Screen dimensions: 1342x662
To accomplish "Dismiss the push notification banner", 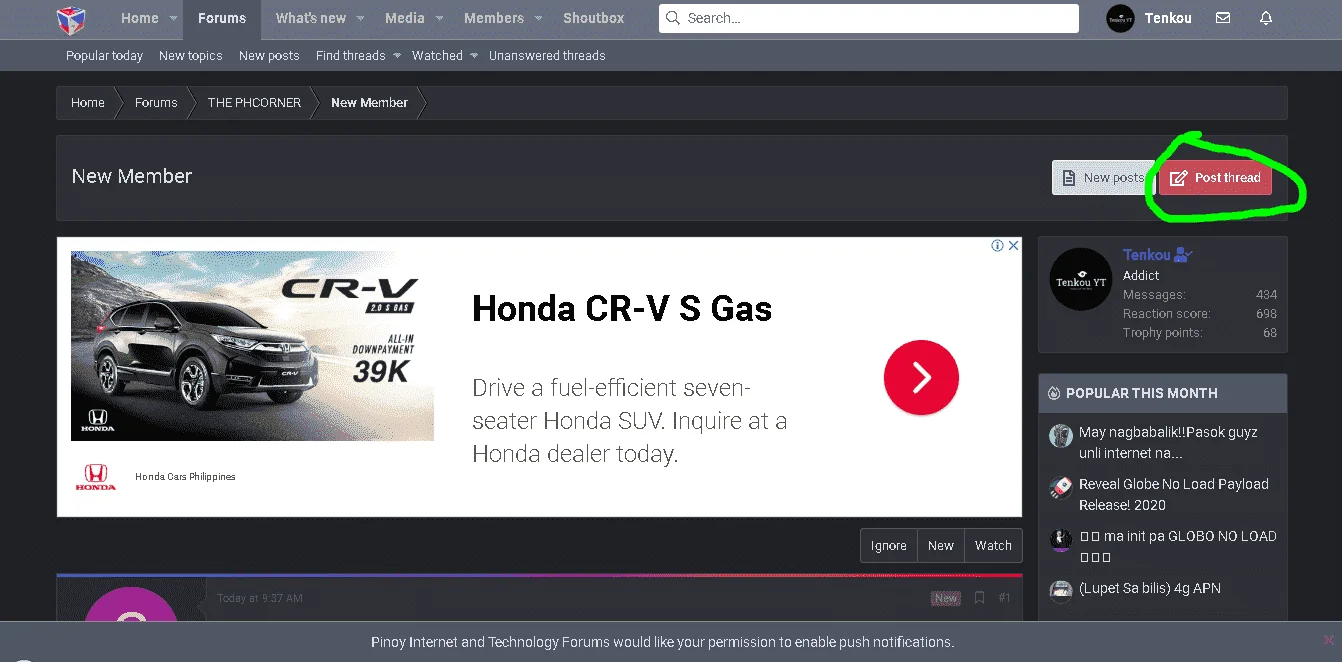I will tap(1328, 640).
